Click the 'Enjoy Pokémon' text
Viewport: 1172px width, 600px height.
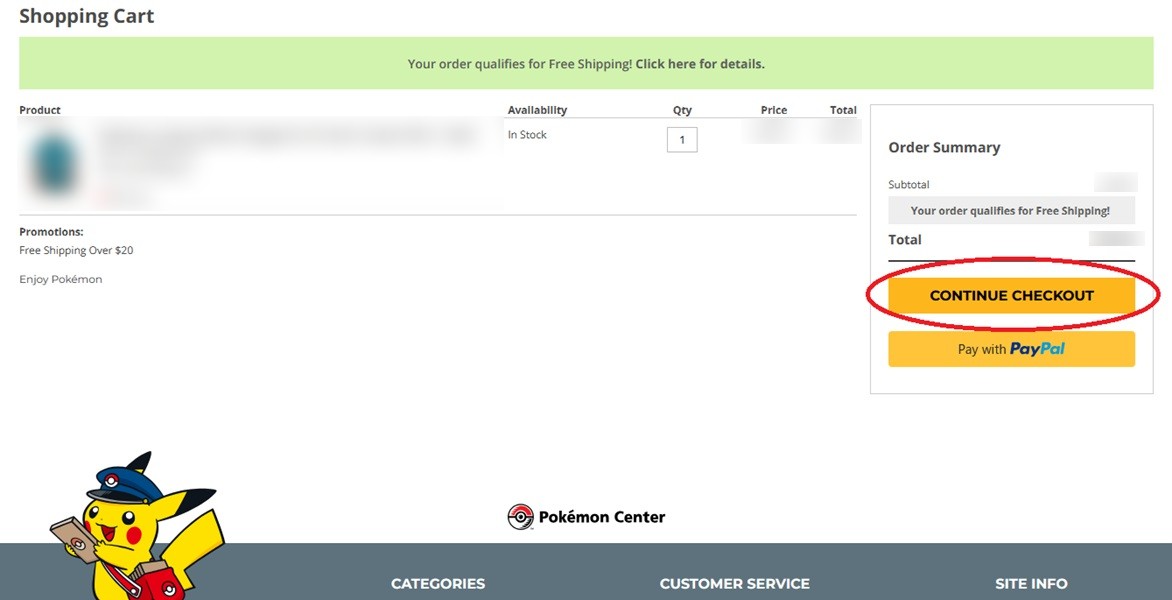coord(61,279)
